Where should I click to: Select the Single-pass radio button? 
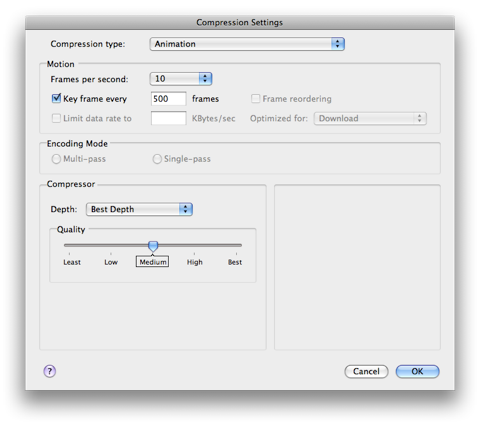pos(157,159)
